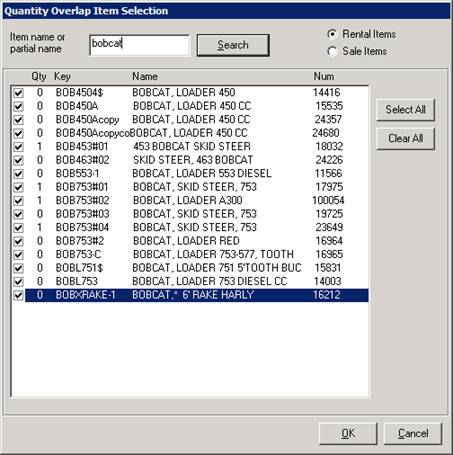This screenshot has height=455, width=453.
Task: Select BOBCAT, LOADER 553 DIESEL row
Action: point(197,173)
